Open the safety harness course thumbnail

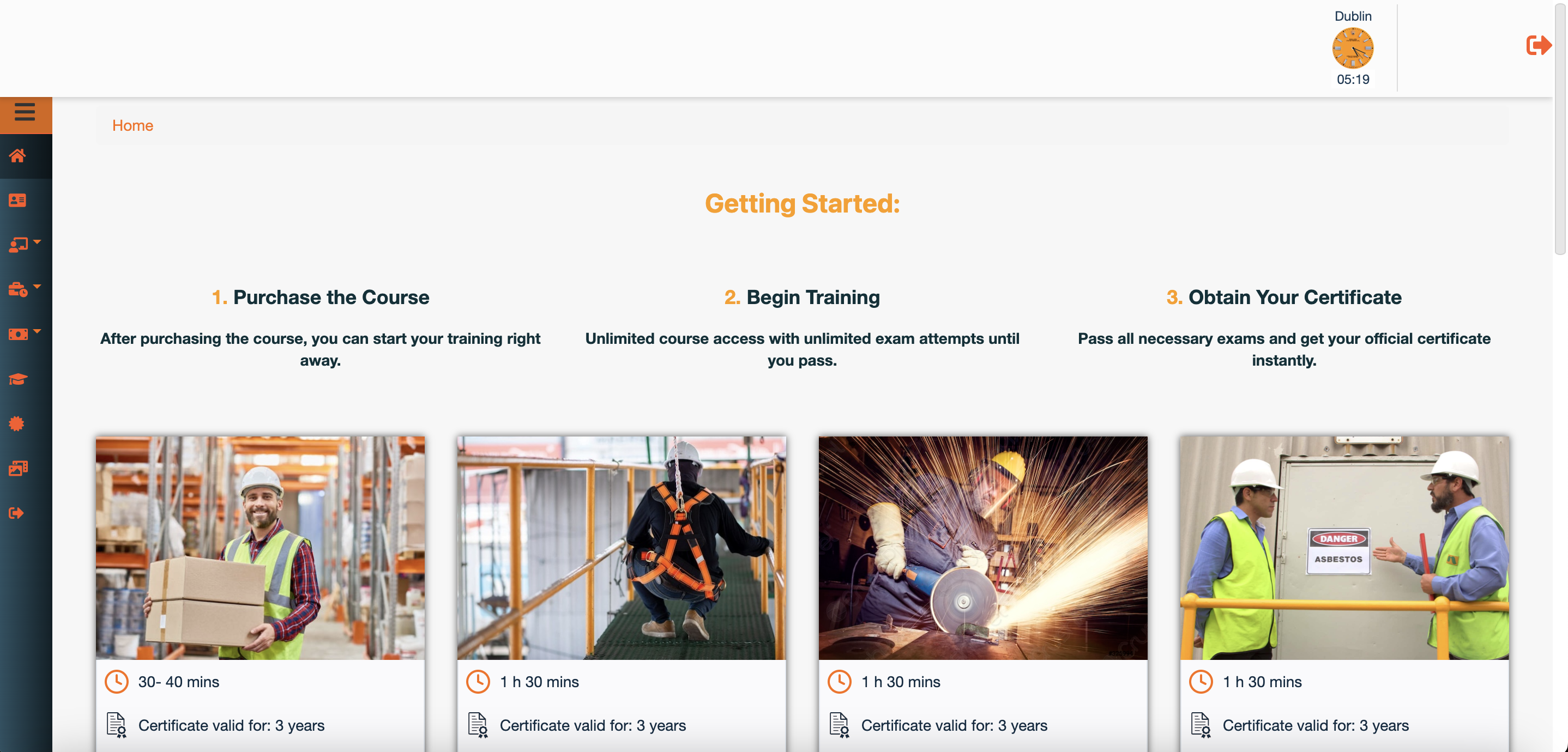621,547
